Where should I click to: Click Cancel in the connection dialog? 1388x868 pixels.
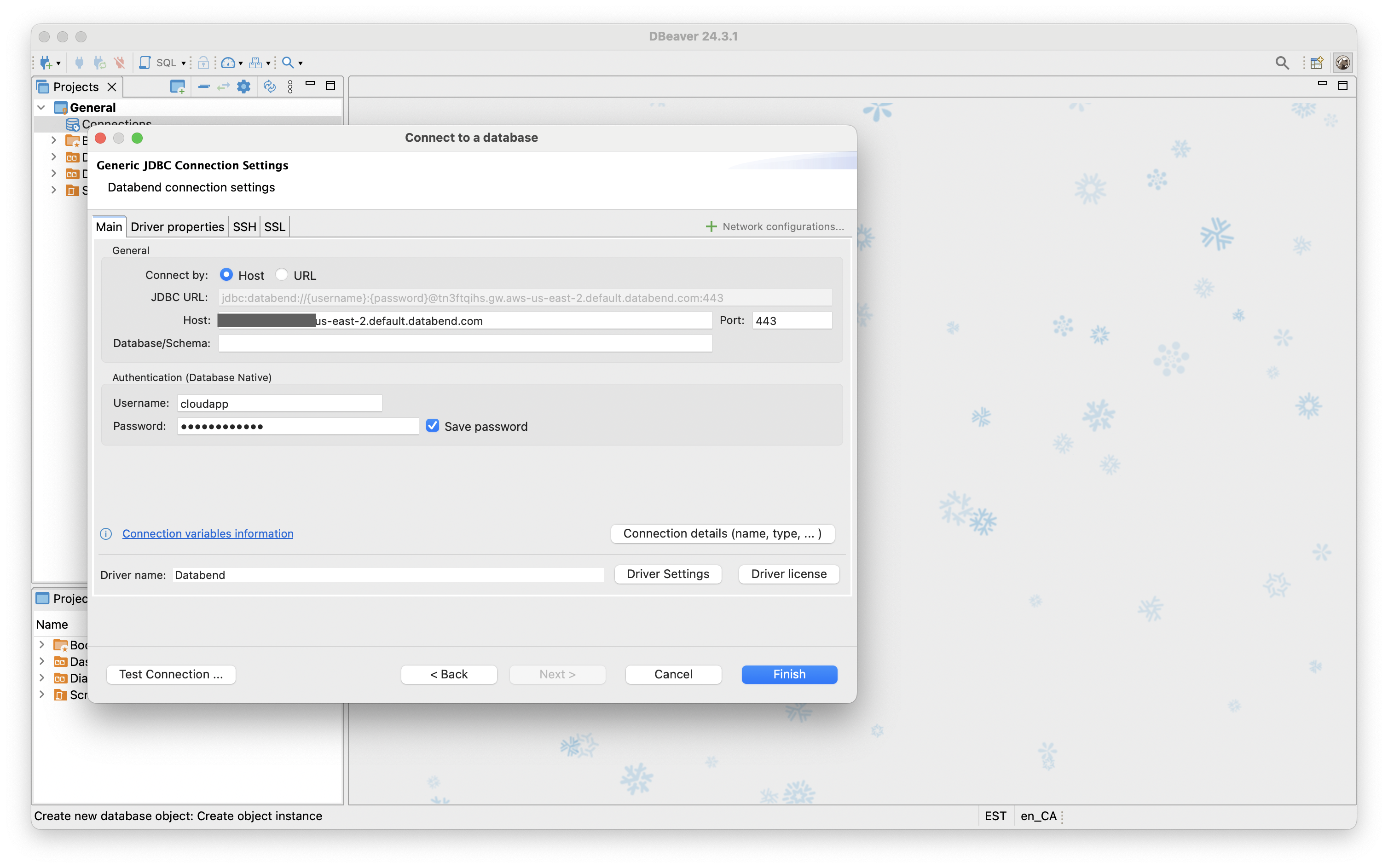(x=673, y=674)
